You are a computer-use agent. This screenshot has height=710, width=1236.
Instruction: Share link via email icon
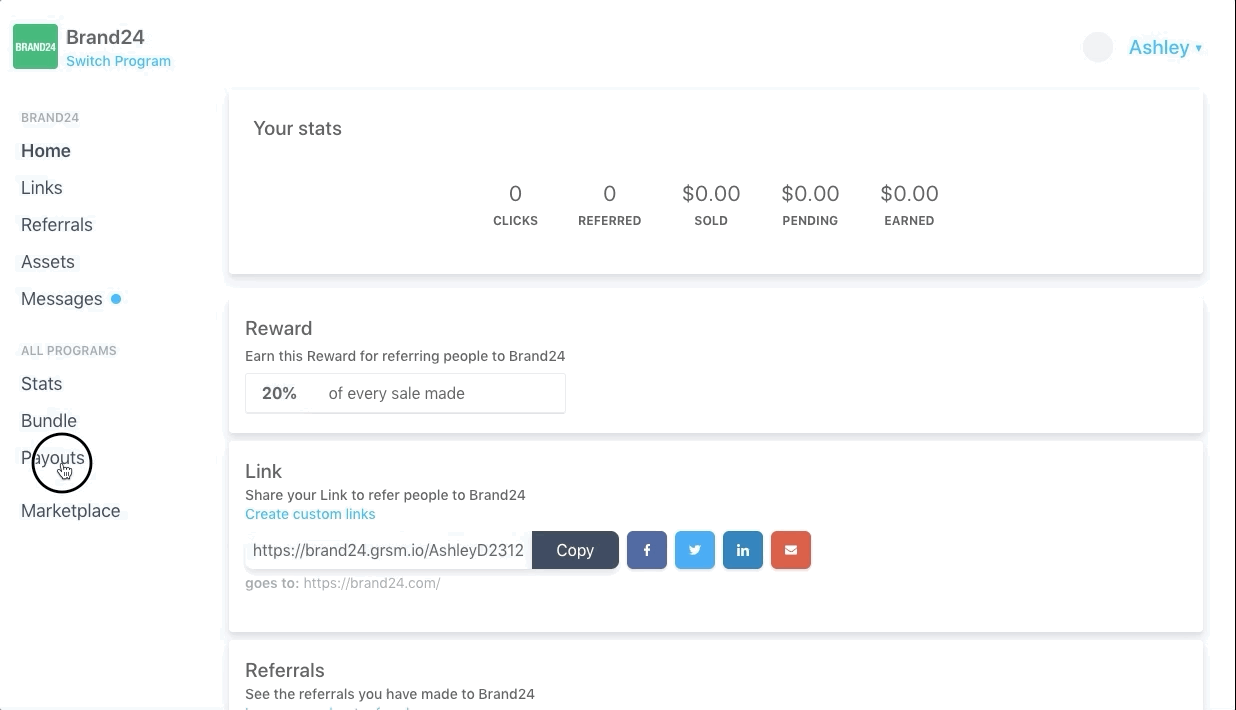click(x=791, y=550)
